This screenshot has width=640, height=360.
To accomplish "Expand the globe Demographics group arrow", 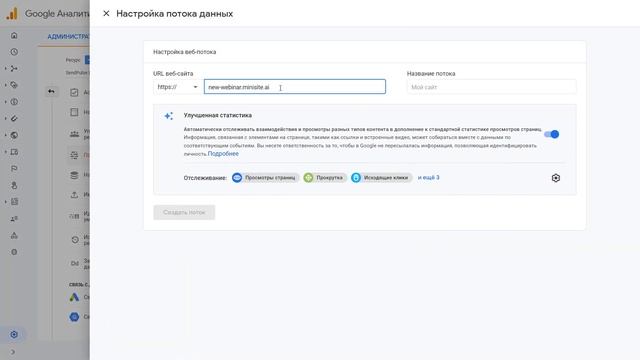I will 6,135.
